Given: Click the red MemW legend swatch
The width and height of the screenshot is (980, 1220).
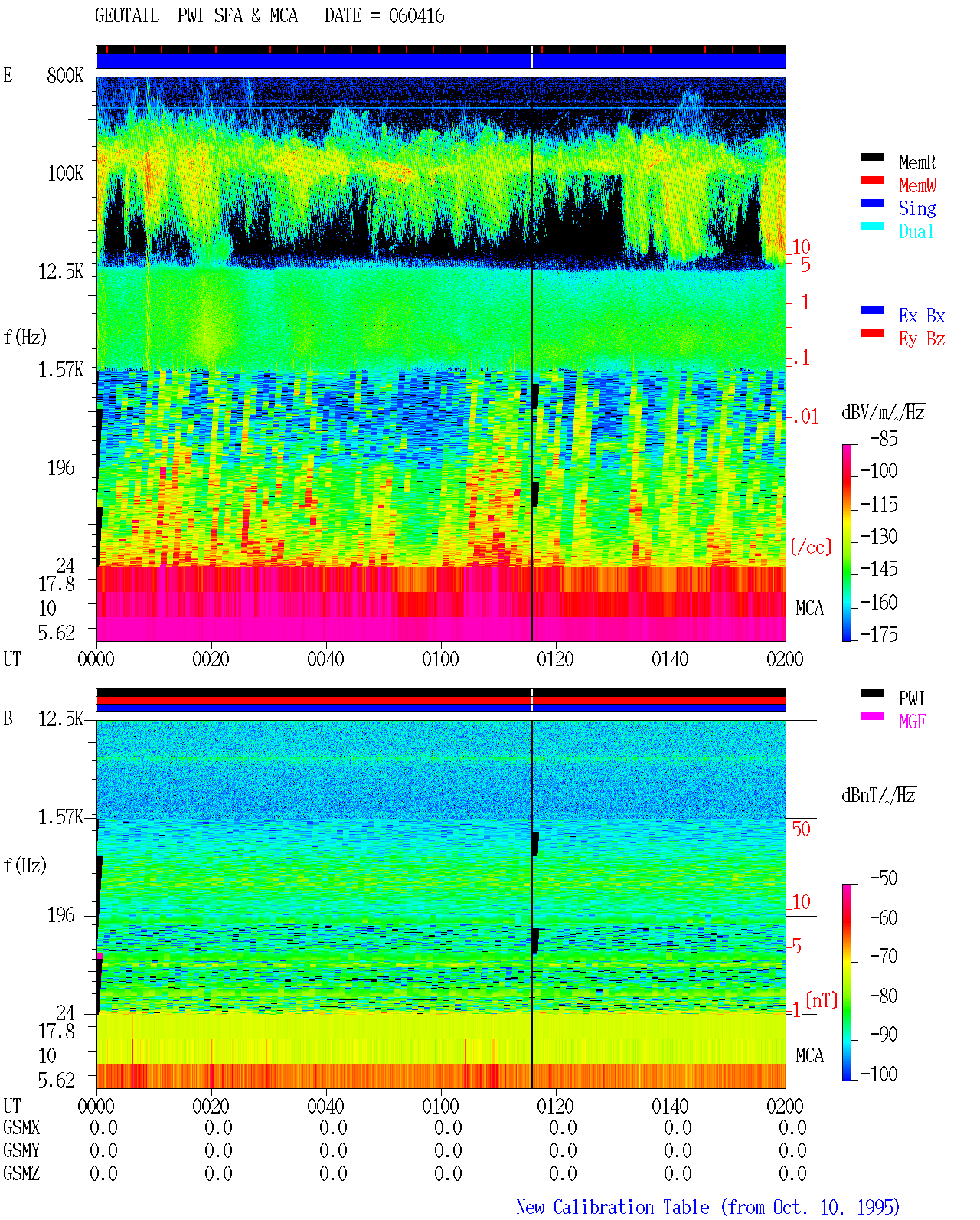Looking at the screenshot, I should [873, 180].
